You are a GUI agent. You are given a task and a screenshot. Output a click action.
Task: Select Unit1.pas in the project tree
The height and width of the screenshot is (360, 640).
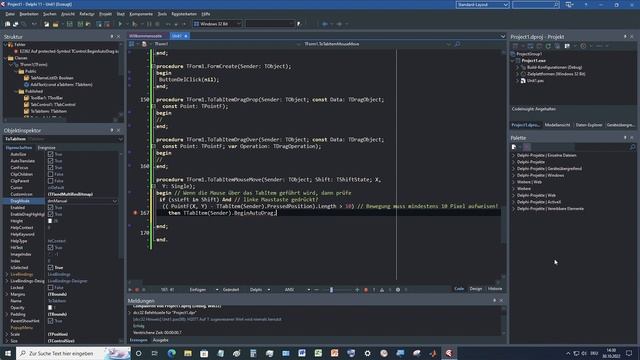click(x=535, y=81)
